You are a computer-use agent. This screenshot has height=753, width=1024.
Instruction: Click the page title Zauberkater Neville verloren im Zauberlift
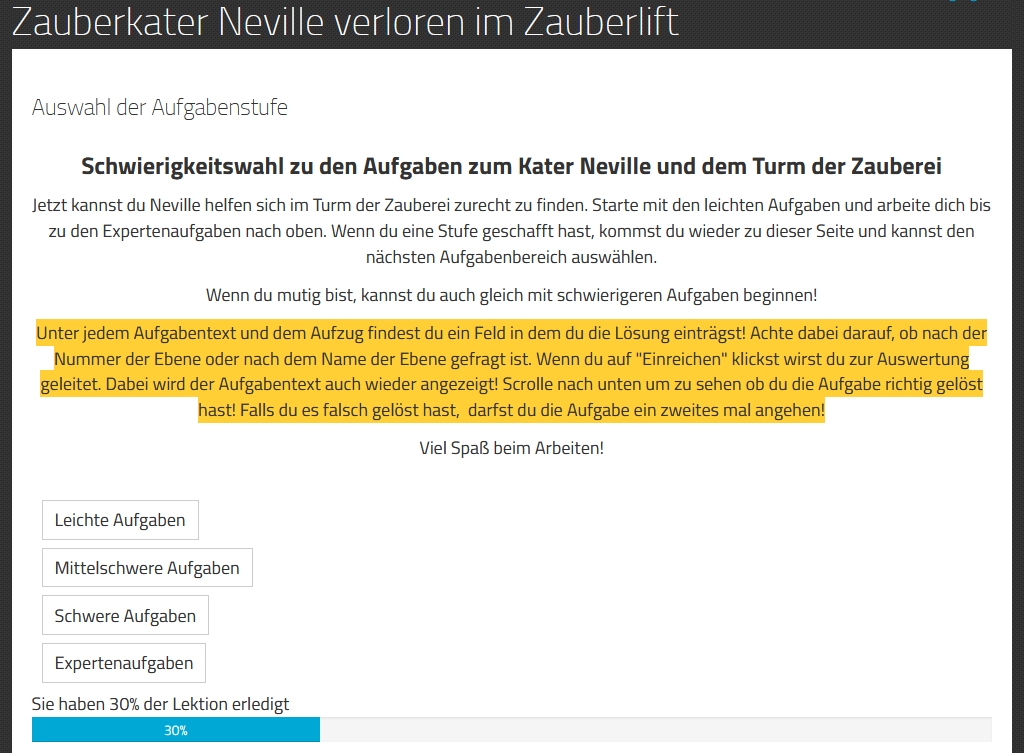click(345, 22)
